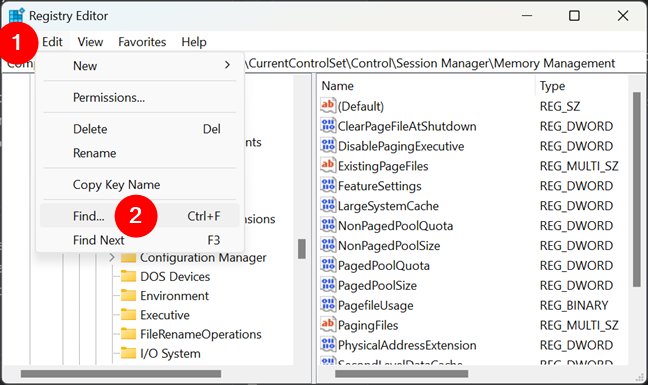Click the DOS Devices folder icon
648x385 pixels.
coord(129,276)
